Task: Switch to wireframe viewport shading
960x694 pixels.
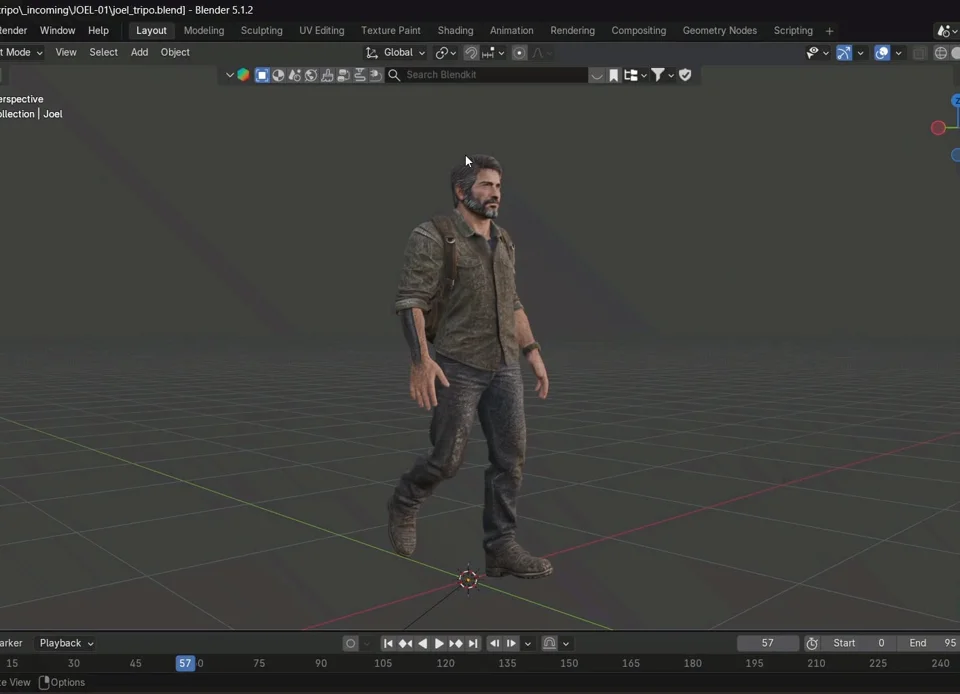Action: point(941,53)
